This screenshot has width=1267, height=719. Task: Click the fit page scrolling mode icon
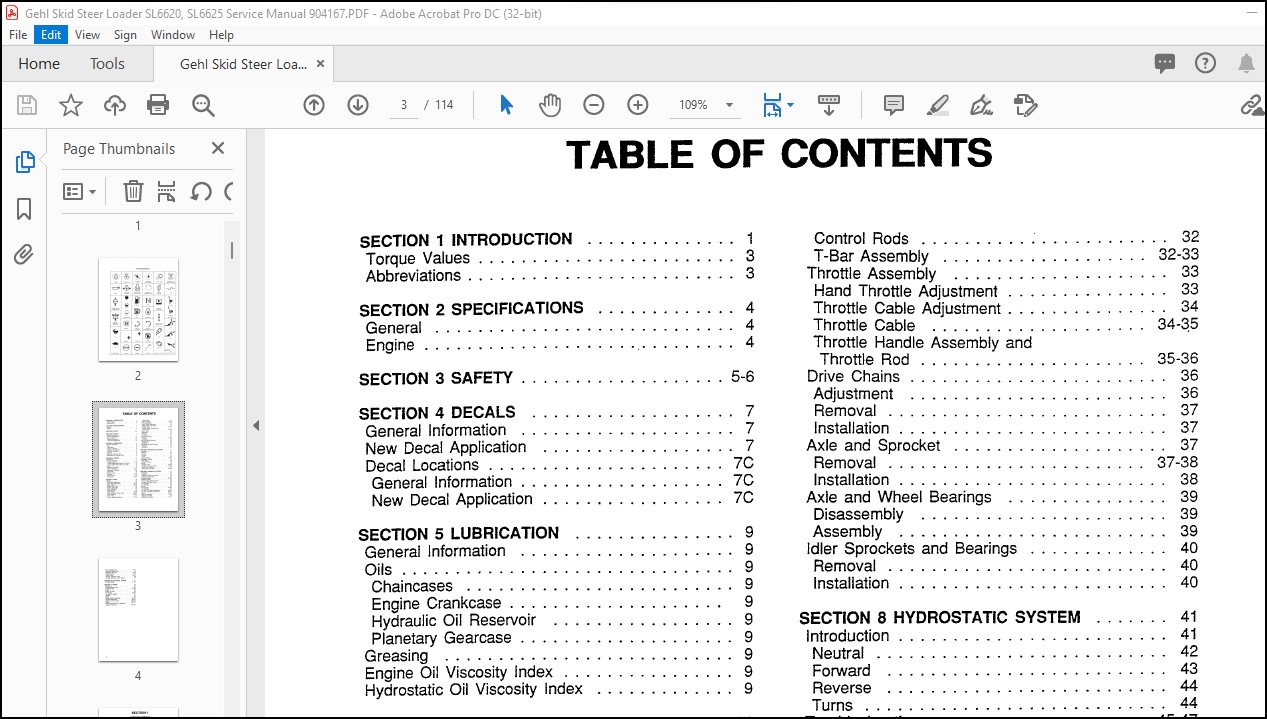(x=771, y=105)
